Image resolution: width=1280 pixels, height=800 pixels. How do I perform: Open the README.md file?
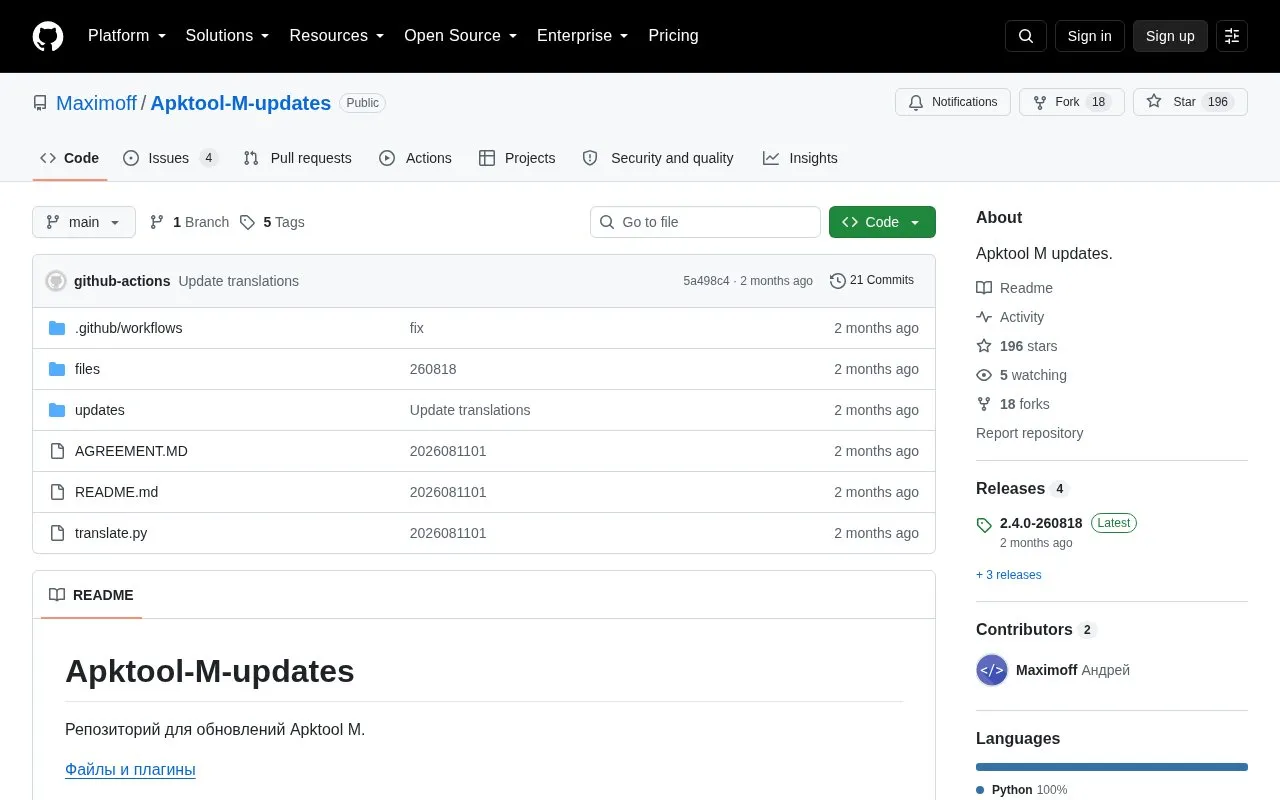(116, 492)
